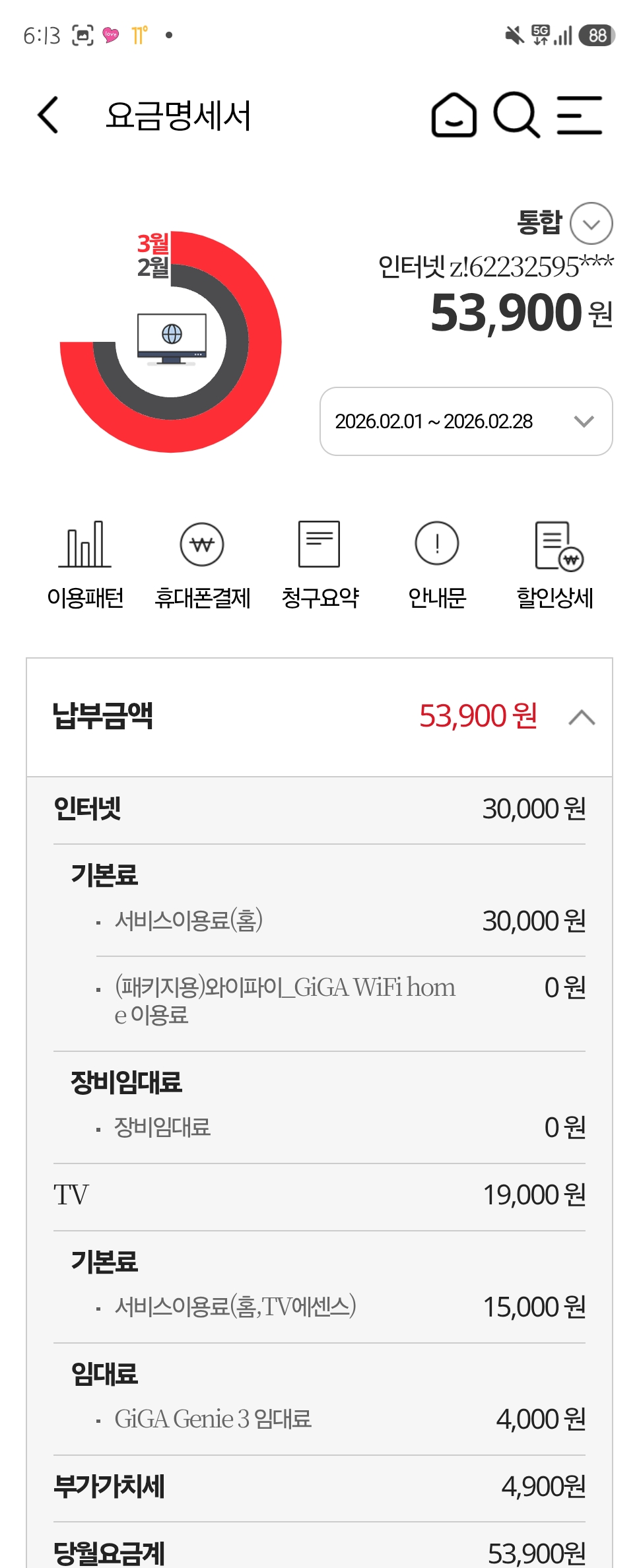The image size is (639, 1568).
Task: Go to the home icon
Action: pyautogui.click(x=454, y=115)
